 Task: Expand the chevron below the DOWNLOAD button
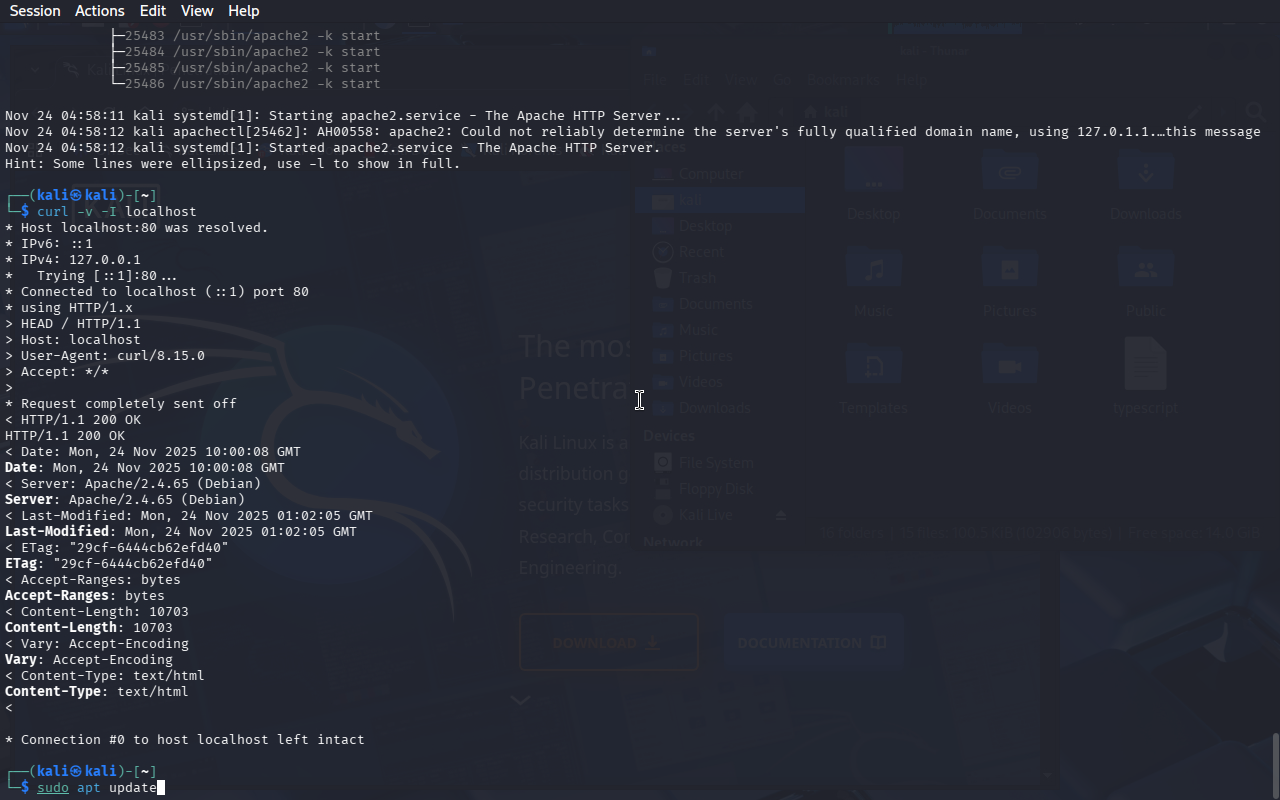click(520, 700)
